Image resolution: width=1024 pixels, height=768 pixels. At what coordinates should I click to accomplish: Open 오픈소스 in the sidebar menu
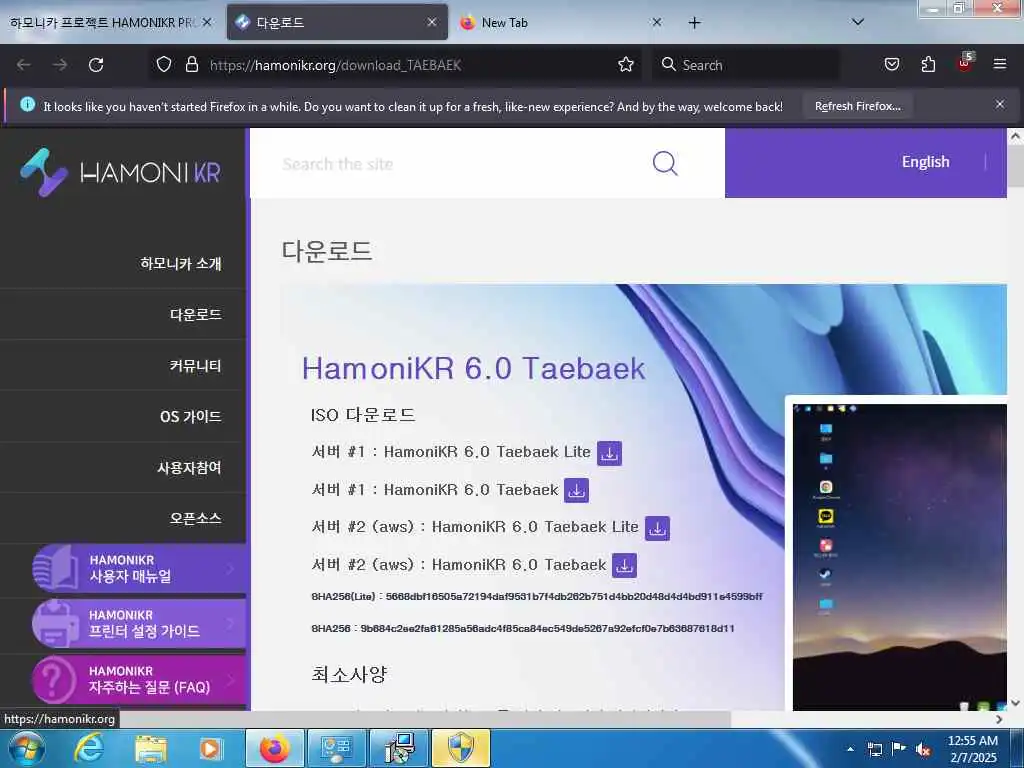(195, 518)
